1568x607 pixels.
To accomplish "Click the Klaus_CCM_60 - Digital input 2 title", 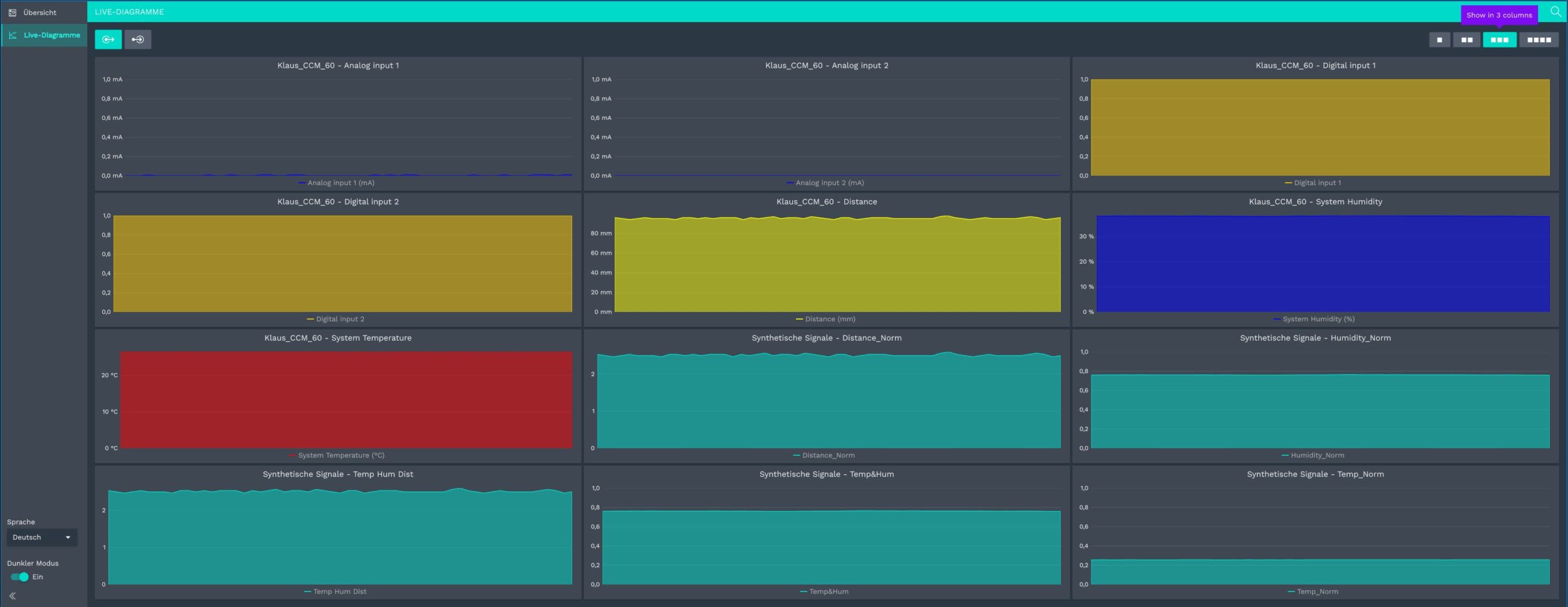I will pyautogui.click(x=338, y=201).
